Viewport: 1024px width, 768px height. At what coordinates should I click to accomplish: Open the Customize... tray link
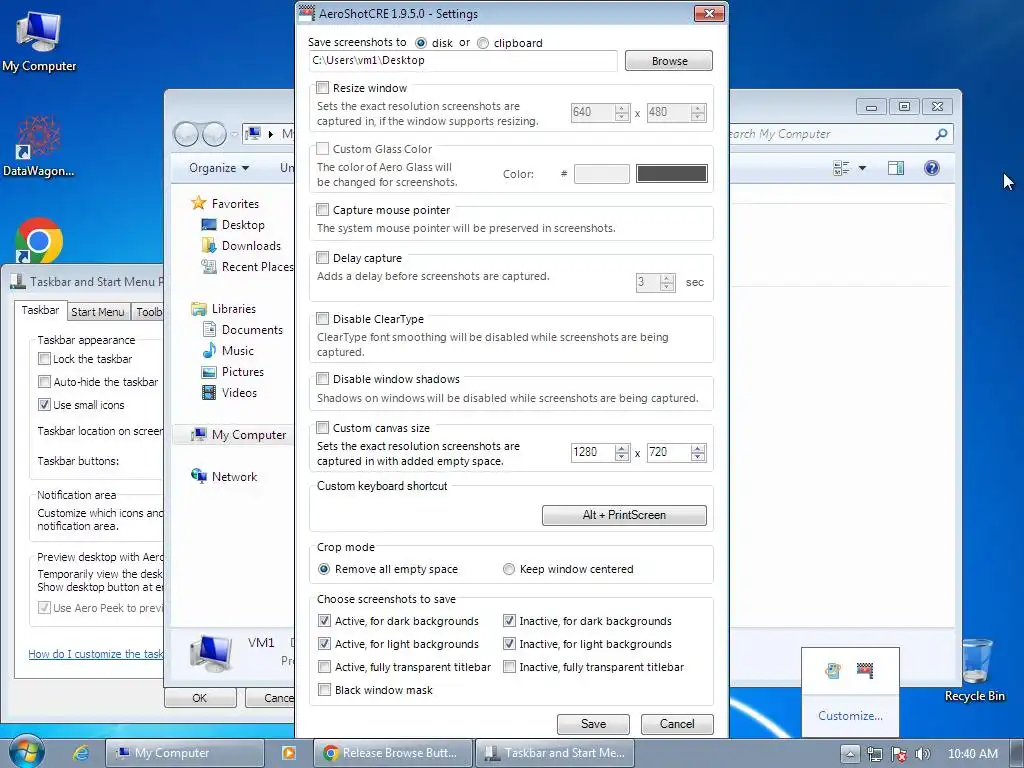[x=850, y=716]
